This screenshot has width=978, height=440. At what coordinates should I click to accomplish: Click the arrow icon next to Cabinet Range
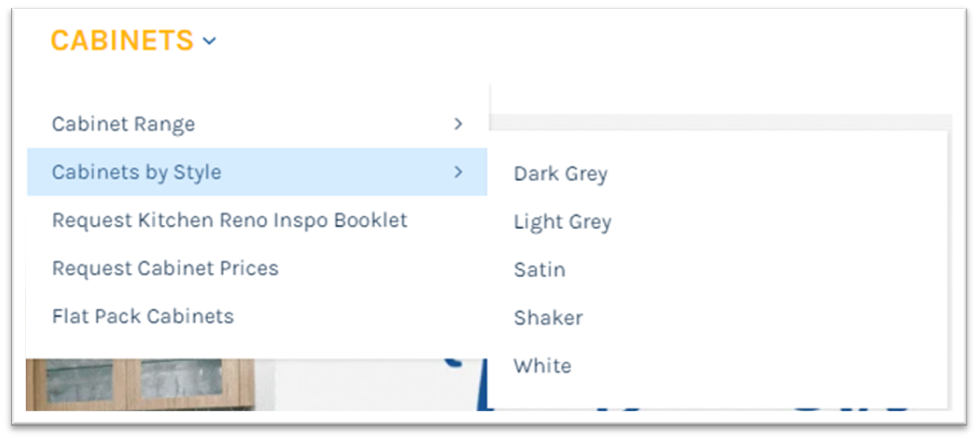(x=458, y=124)
